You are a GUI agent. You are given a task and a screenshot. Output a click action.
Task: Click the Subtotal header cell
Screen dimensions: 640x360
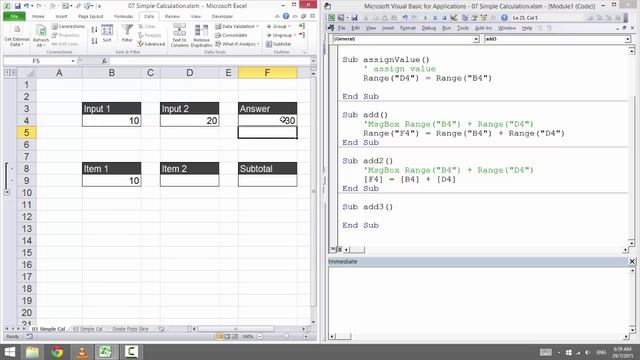point(267,169)
